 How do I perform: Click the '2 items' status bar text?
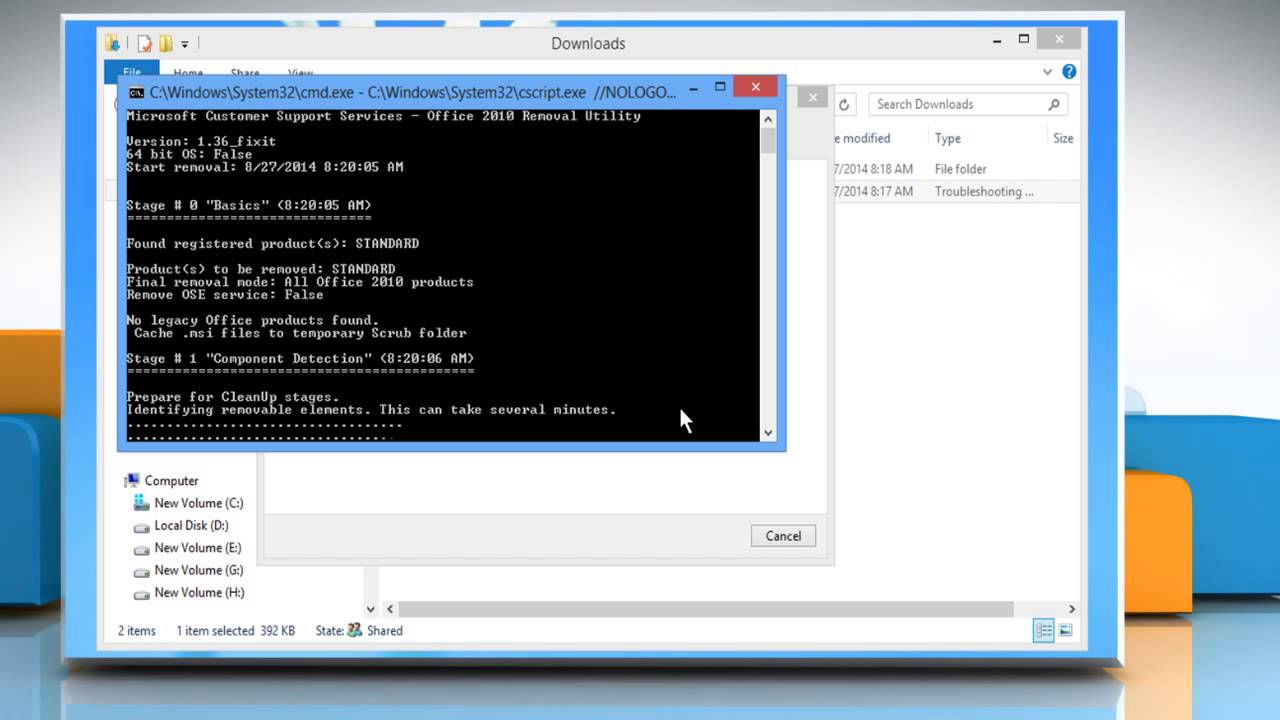pyautogui.click(x=137, y=631)
